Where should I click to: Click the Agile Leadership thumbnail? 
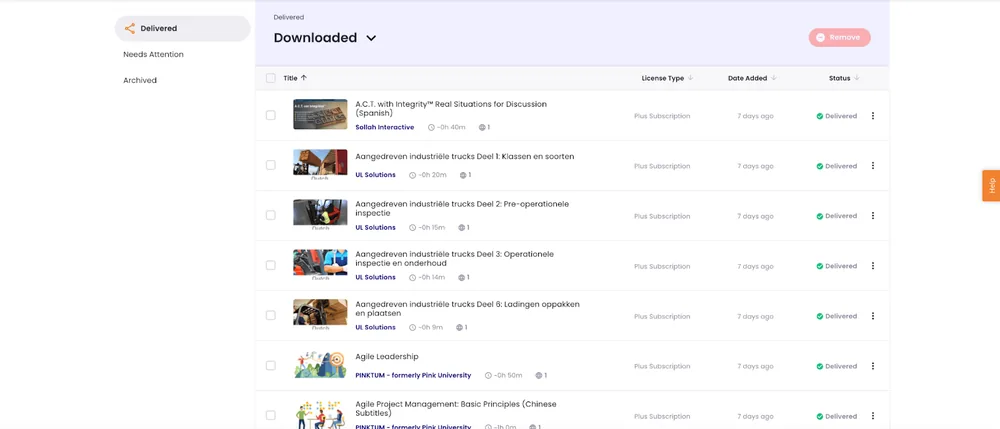click(x=320, y=365)
